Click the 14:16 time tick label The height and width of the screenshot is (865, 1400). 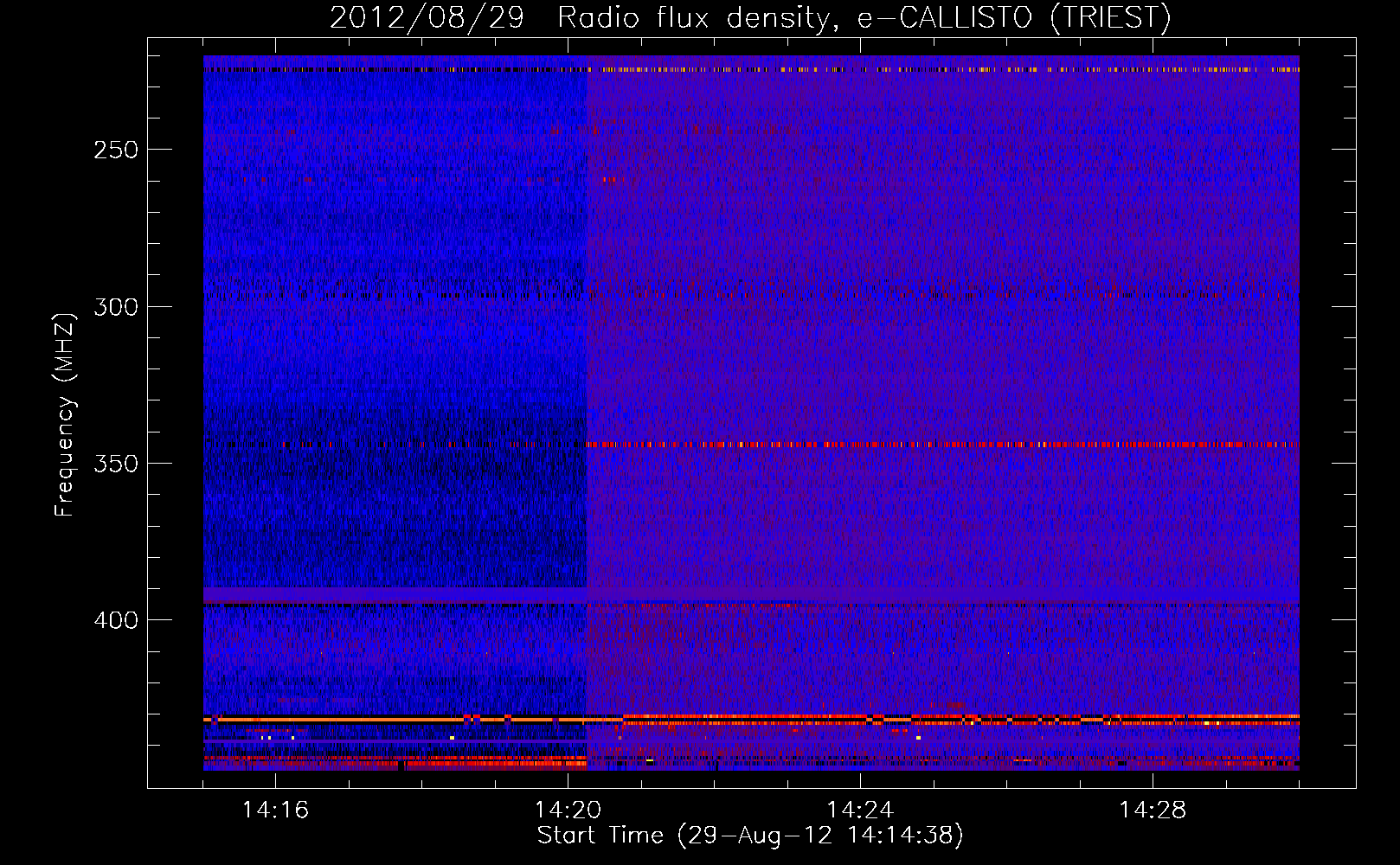click(x=275, y=810)
